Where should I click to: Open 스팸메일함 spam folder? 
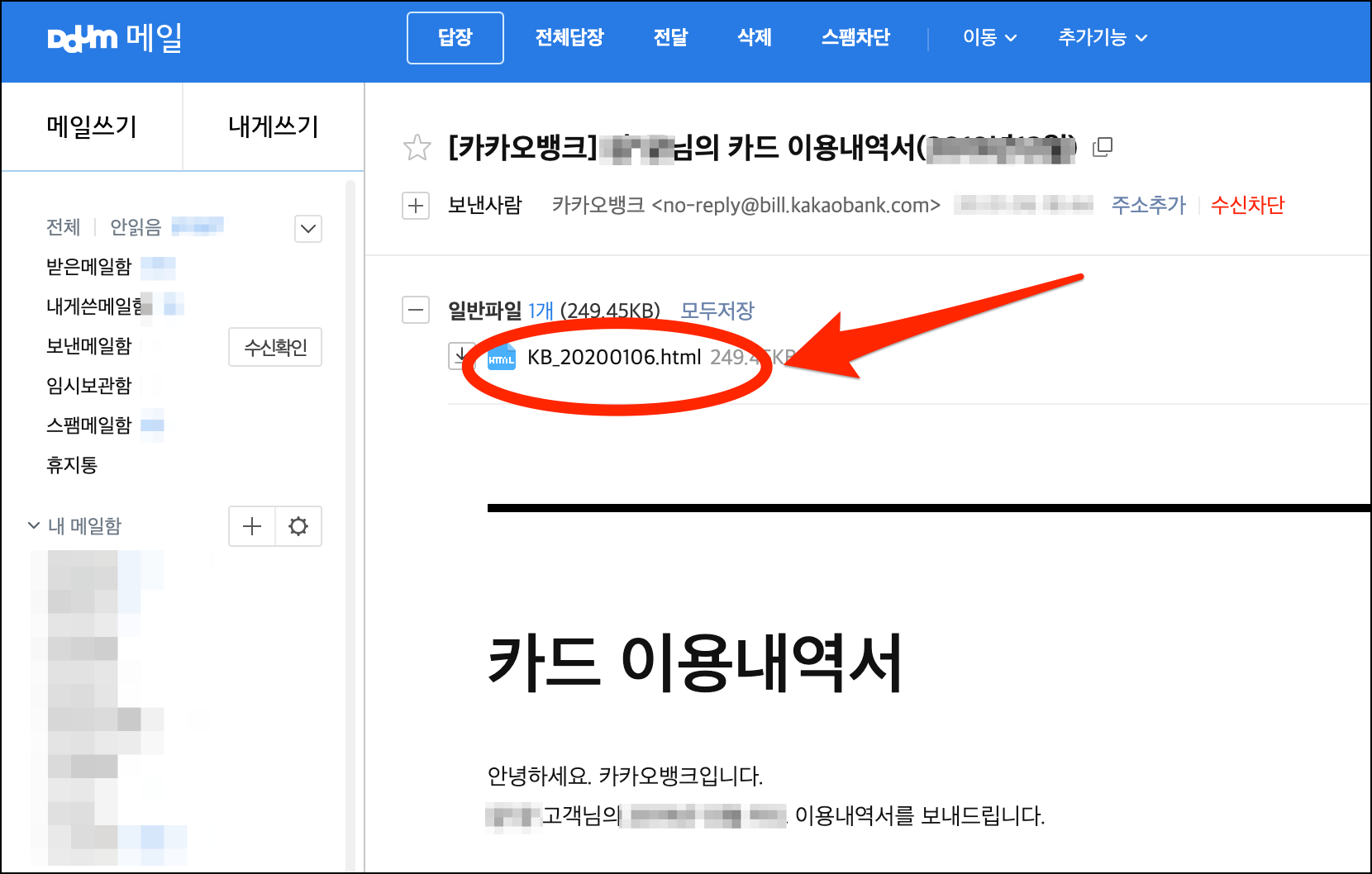[89, 425]
